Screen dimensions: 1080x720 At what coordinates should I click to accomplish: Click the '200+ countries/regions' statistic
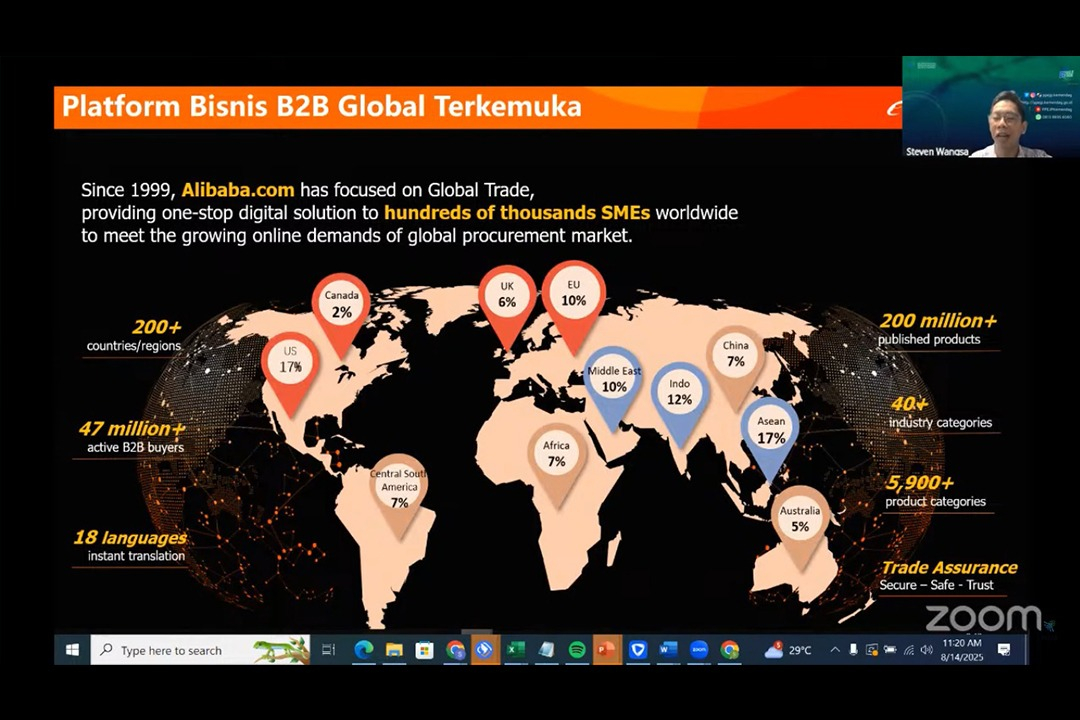pyautogui.click(x=134, y=335)
